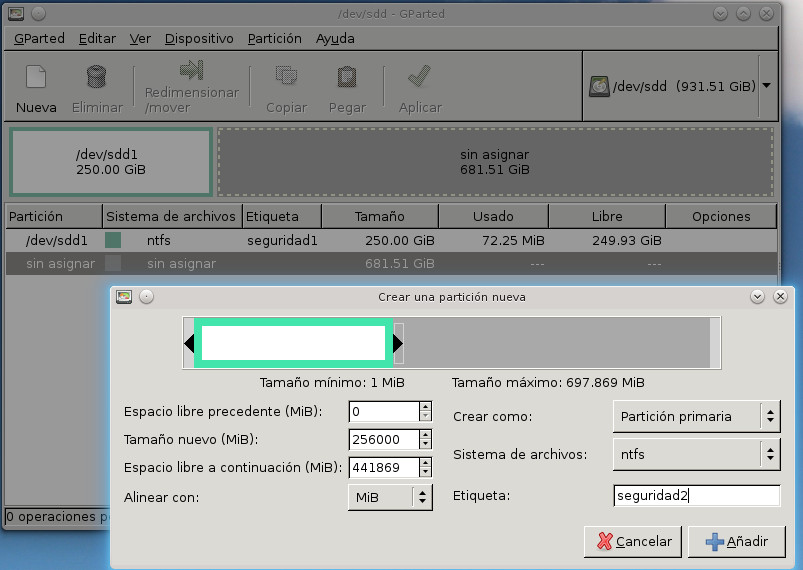Click the Nueva partition toolbar icon
803x570 pixels.
pos(36,77)
